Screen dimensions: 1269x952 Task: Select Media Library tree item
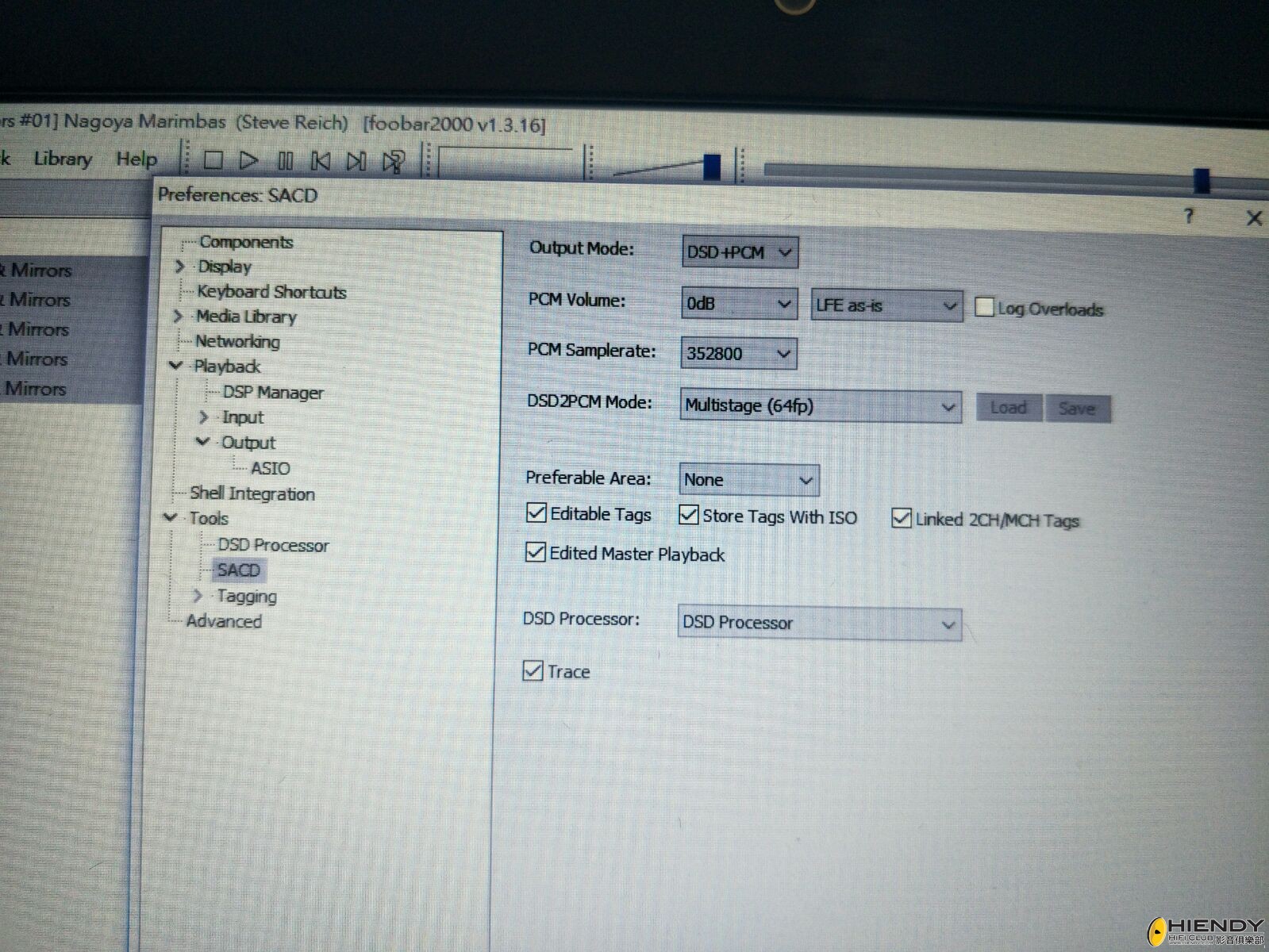[246, 317]
